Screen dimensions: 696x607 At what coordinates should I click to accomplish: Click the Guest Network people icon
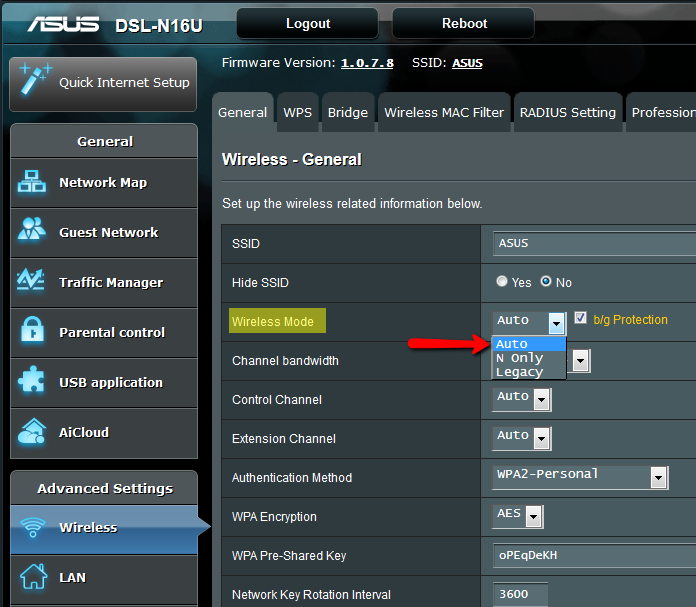[32, 232]
